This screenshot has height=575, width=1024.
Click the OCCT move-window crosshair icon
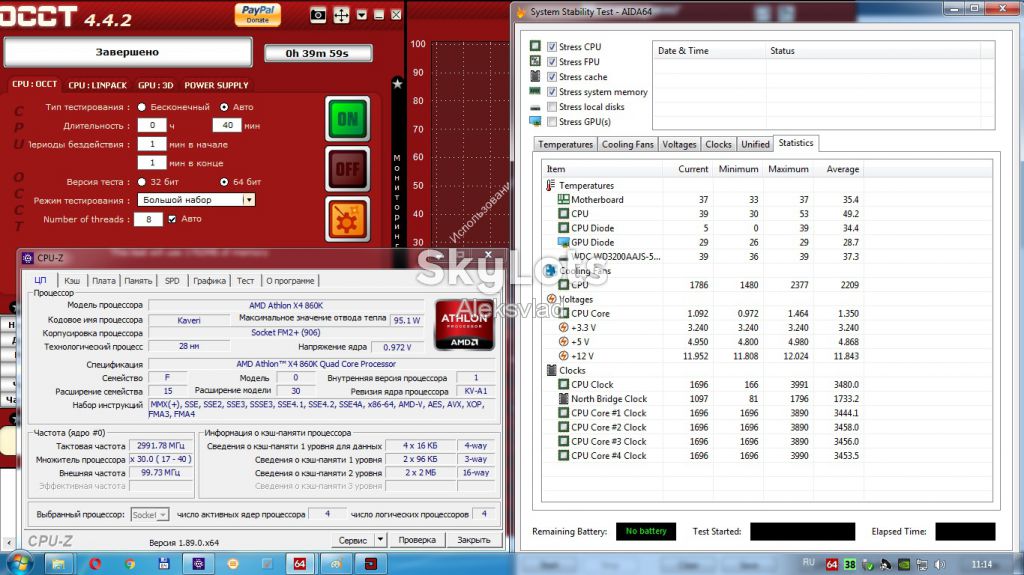[342, 15]
